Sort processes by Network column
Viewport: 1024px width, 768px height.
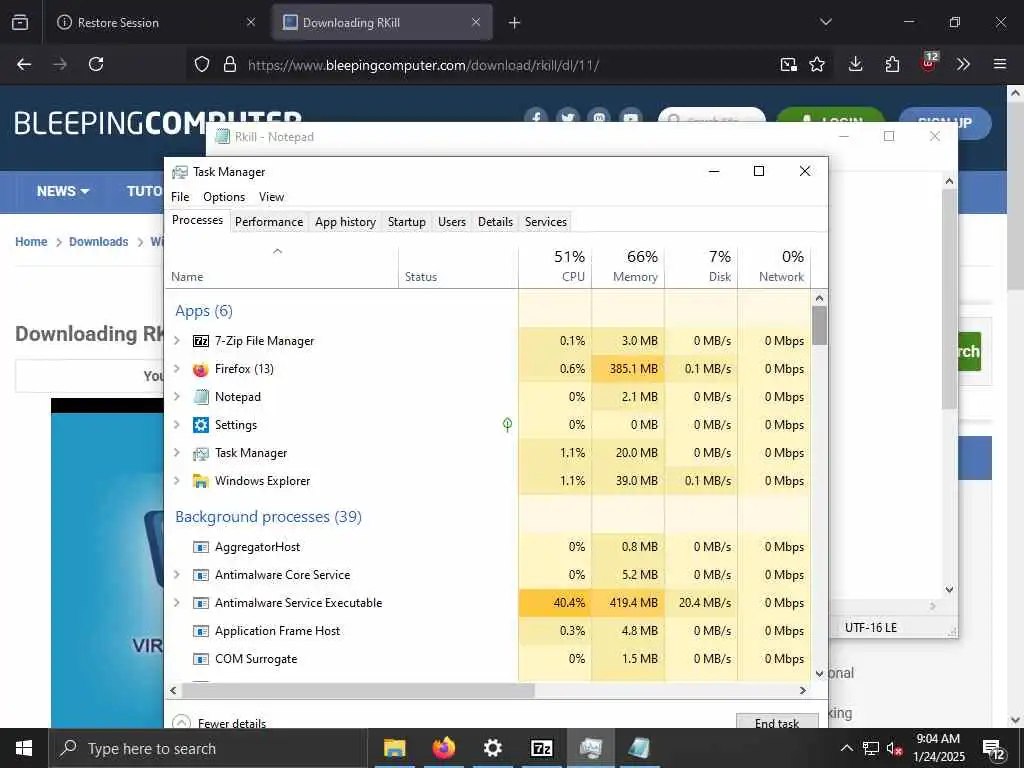tap(775, 266)
